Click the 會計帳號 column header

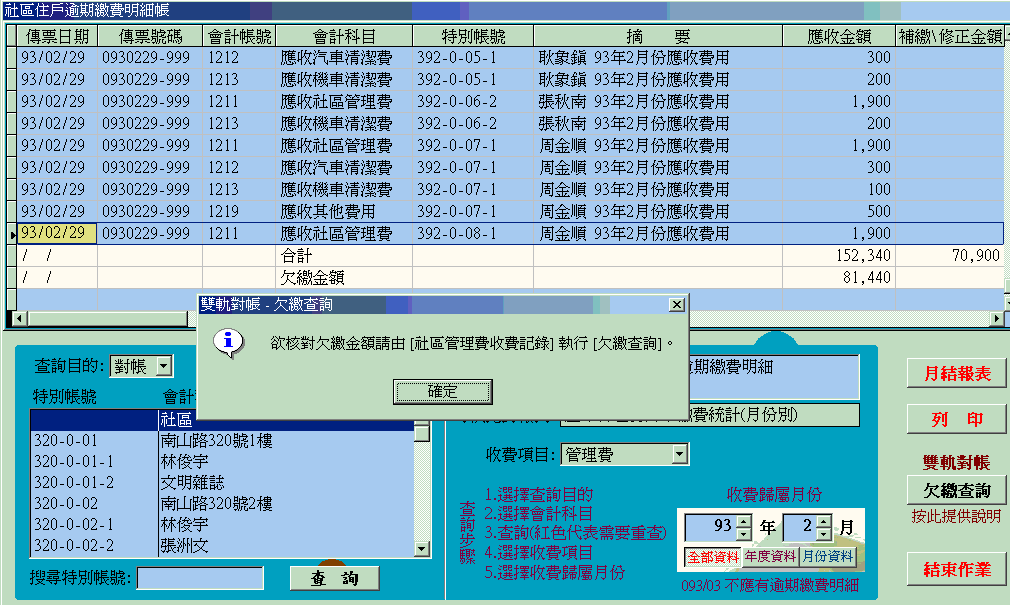tap(239, 36)
